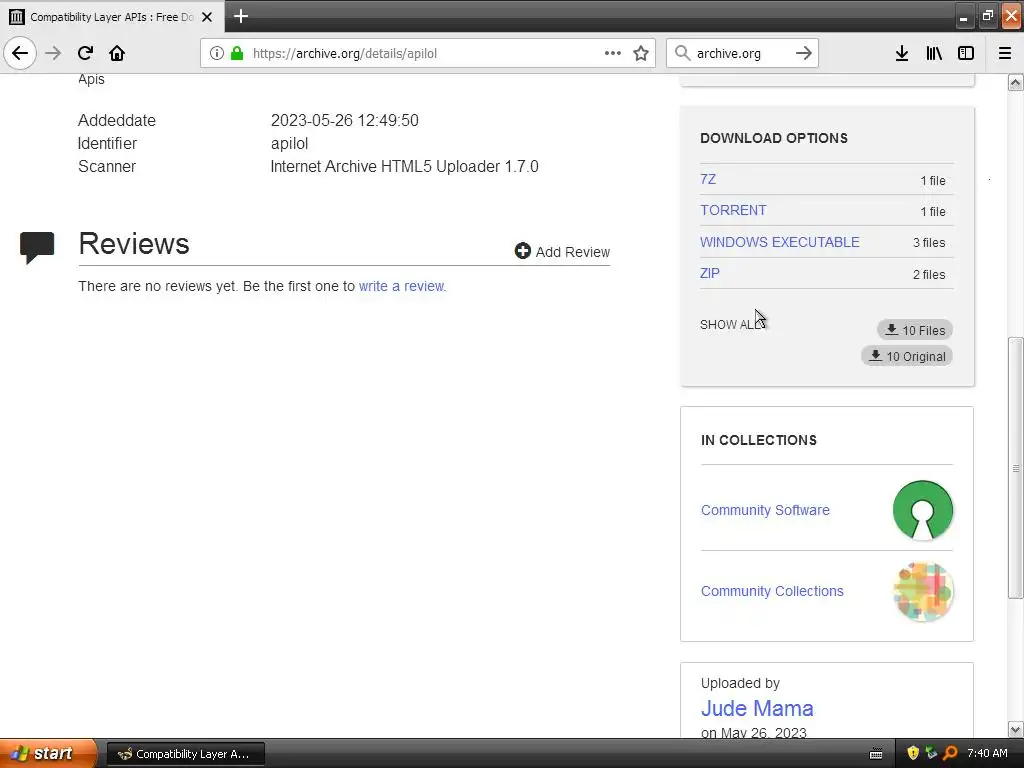
Task: Open a new browser tab
Action: (240, 16)
